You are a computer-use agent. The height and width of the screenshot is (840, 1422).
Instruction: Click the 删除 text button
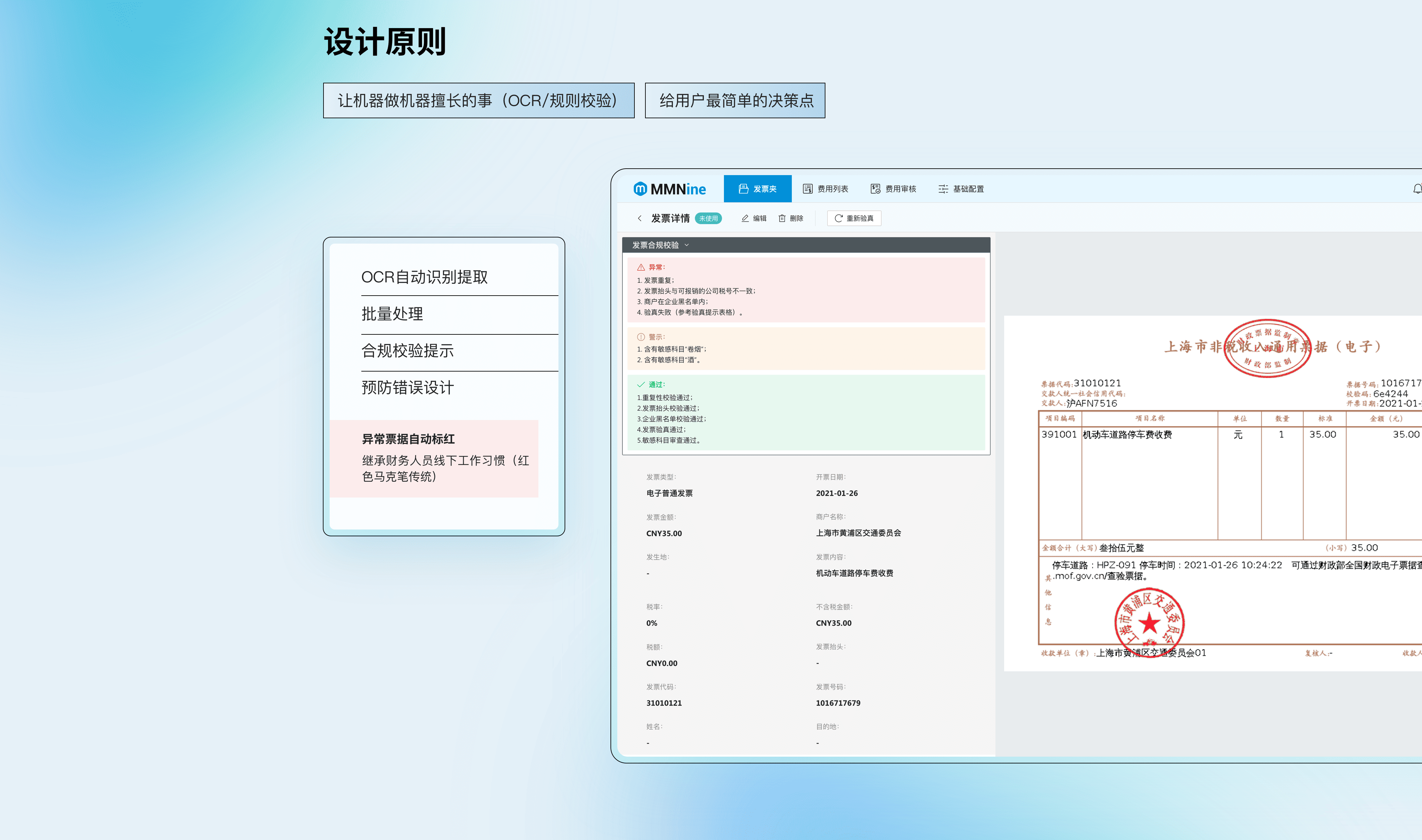click(x=796, y=218)
